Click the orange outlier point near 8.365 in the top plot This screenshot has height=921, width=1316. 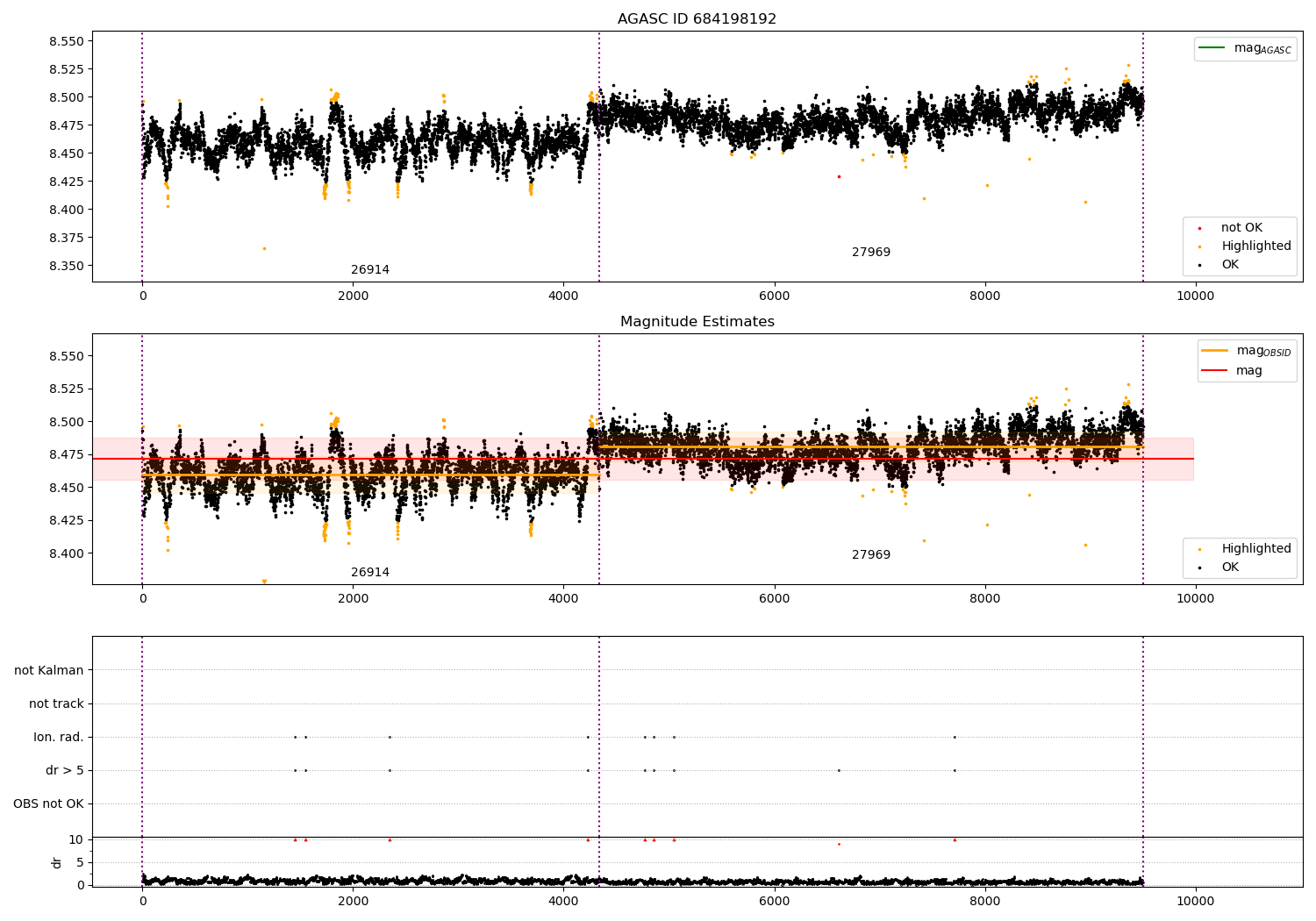tap(264, 248)
